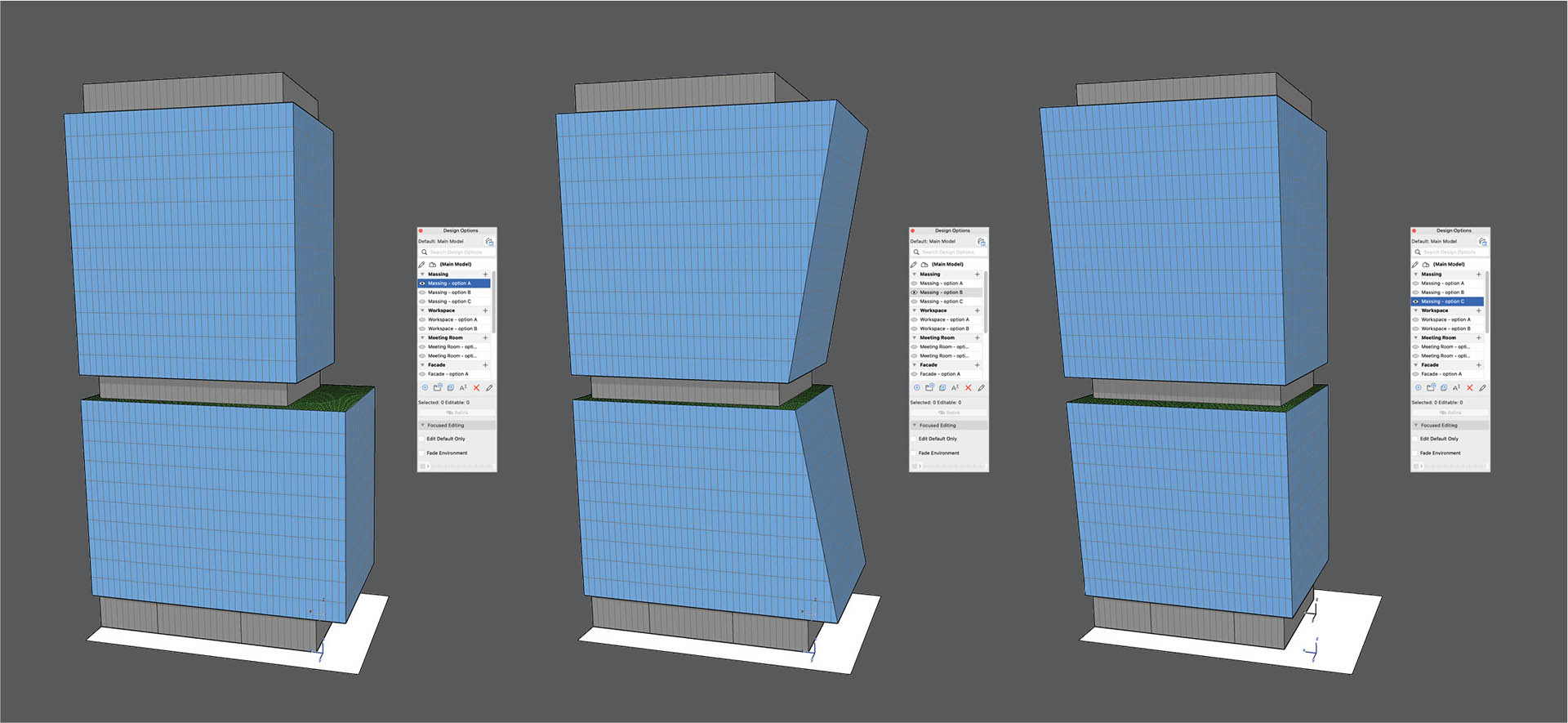Add option with plus beside Facade, left palette

[485, 364]
